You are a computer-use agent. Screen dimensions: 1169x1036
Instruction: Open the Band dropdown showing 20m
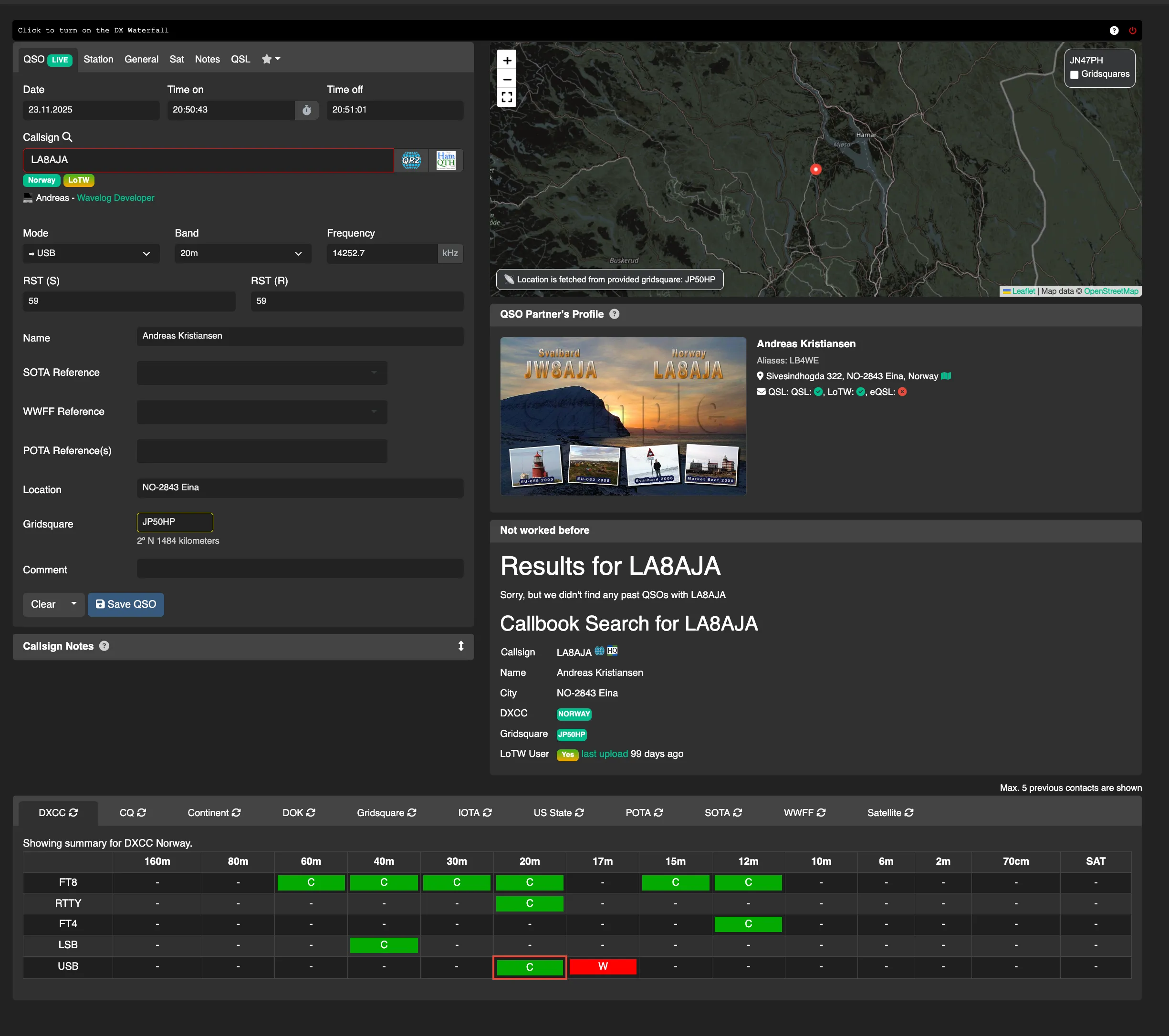coord(242,253)
